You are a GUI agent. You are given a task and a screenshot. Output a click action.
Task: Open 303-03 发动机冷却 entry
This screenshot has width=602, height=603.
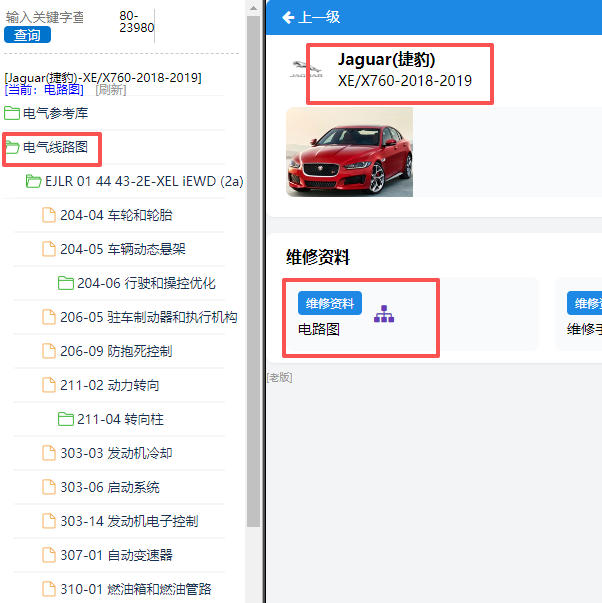[x=116, y=453]
